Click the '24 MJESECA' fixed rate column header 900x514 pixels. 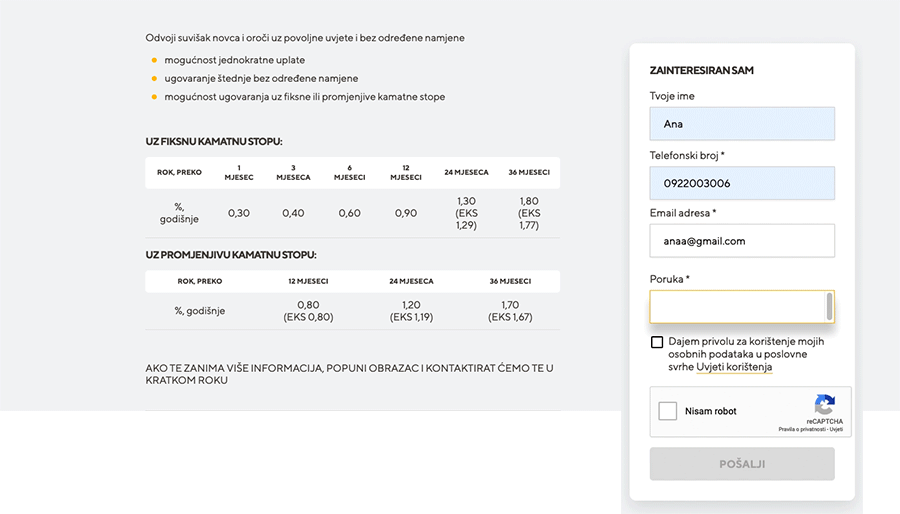pos(466,172)
